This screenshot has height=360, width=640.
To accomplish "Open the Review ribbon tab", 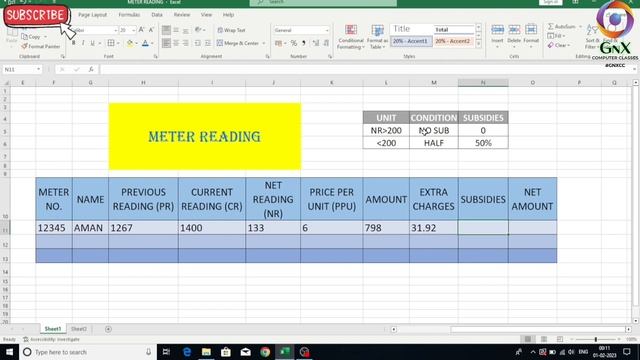I will (182, 15).
